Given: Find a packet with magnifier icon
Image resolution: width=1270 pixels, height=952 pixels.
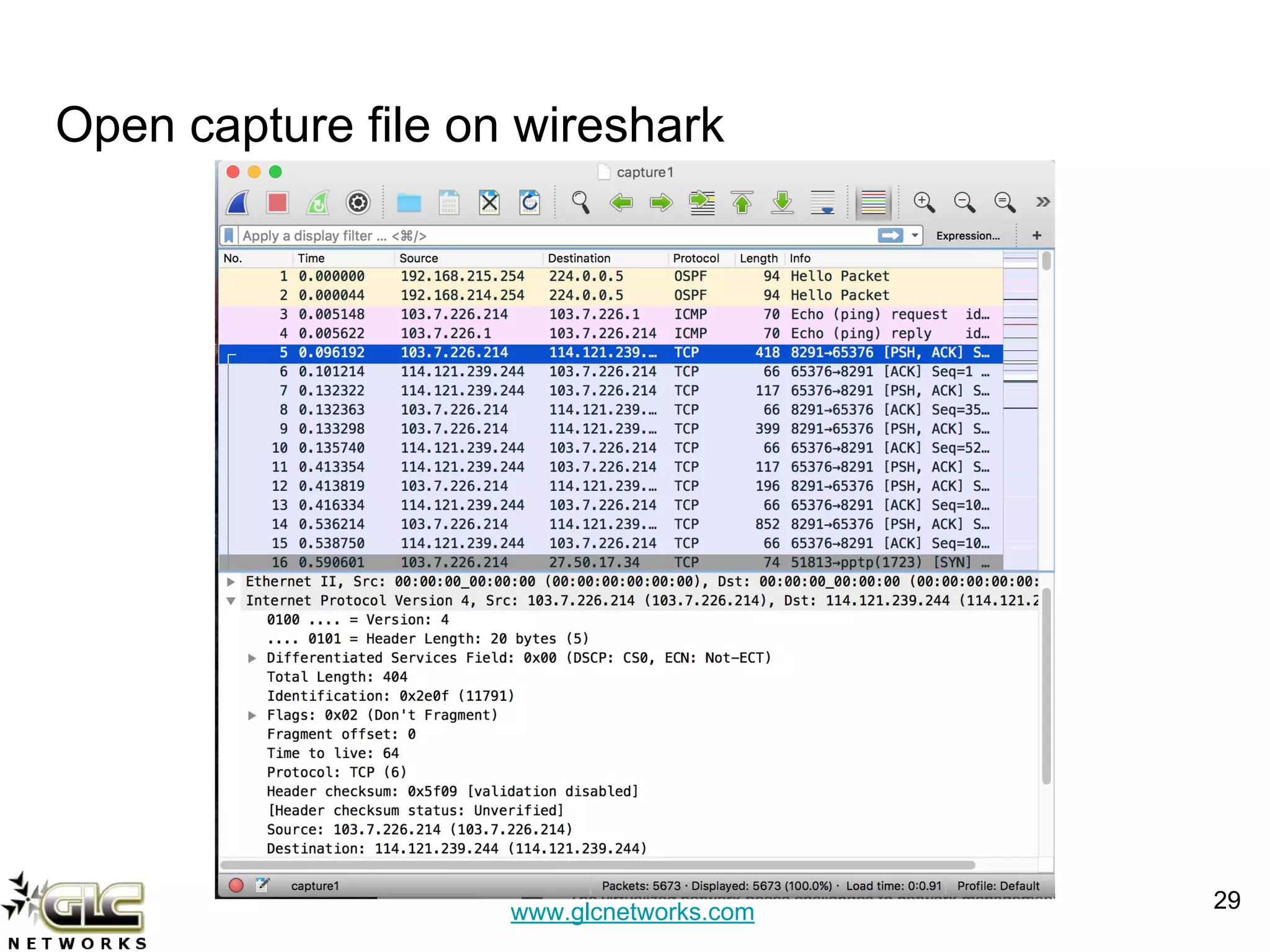Looking at the screenshot, I should pos(580,203).
